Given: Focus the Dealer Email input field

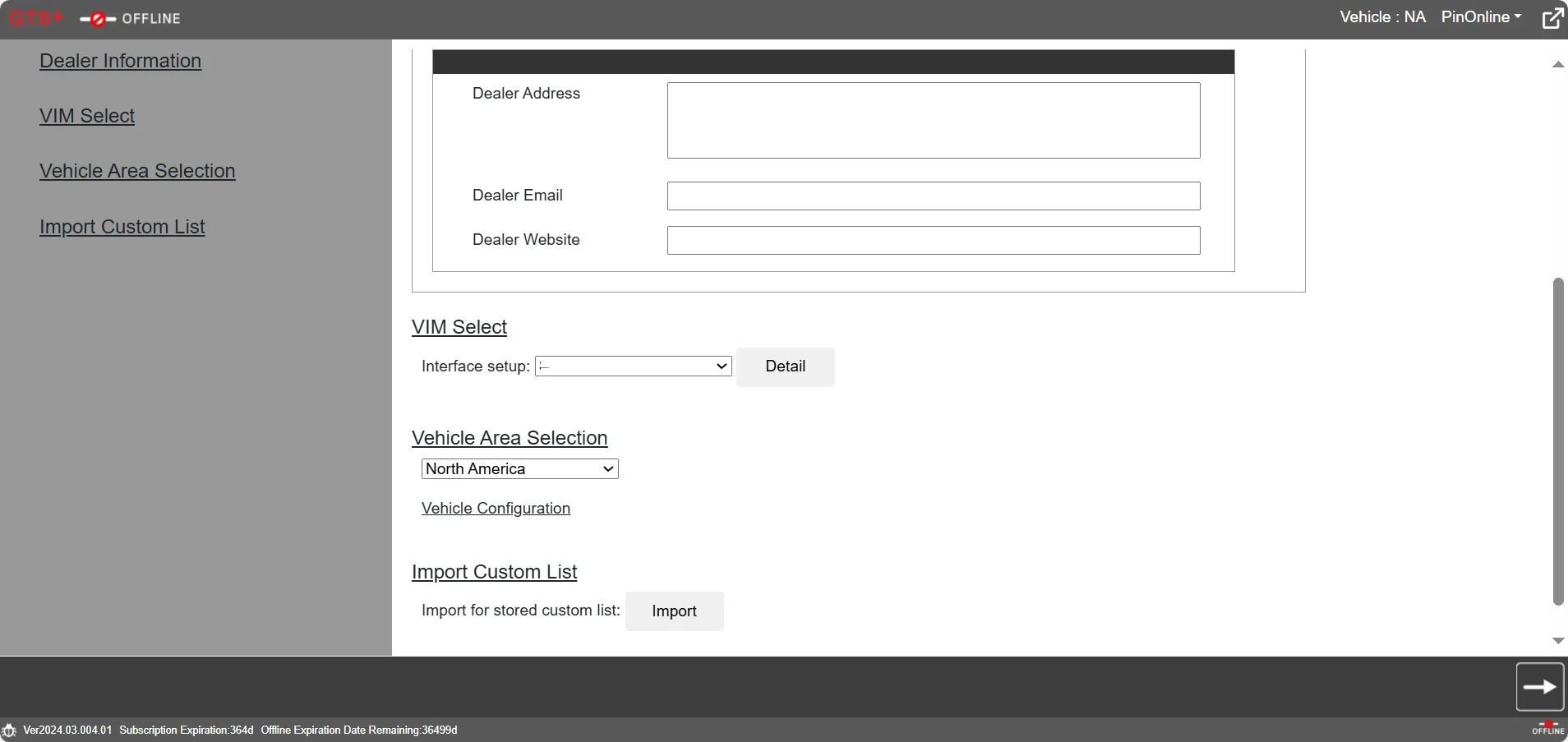Looking at the screenshot, I should click(x=934, y=196).
